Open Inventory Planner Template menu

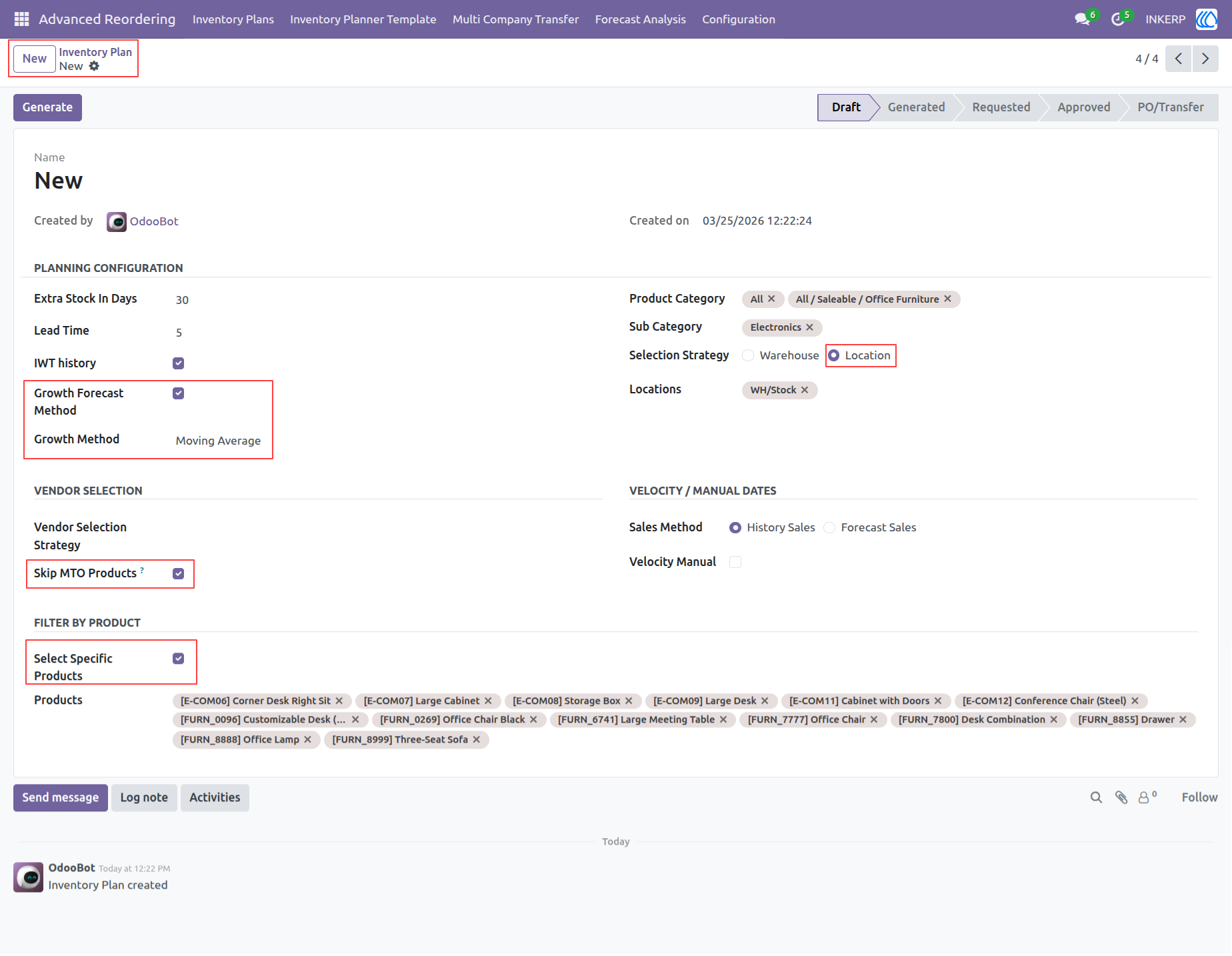click(363, 19)
